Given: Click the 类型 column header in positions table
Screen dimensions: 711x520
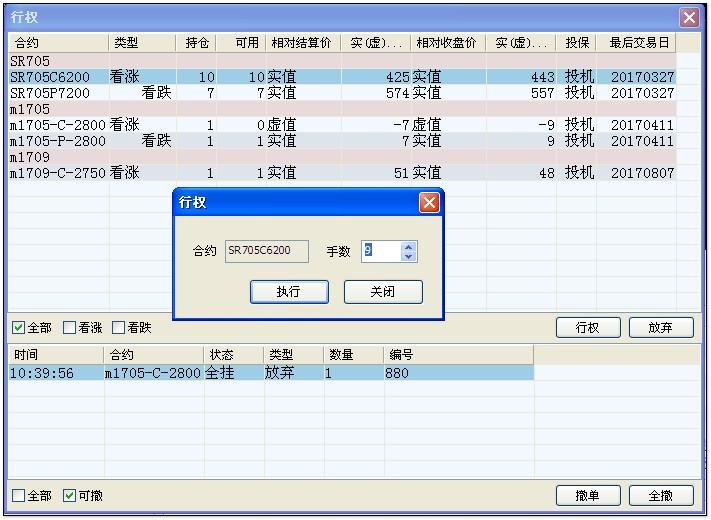Looking at the screenshot, I should click(x=142, y=43).
